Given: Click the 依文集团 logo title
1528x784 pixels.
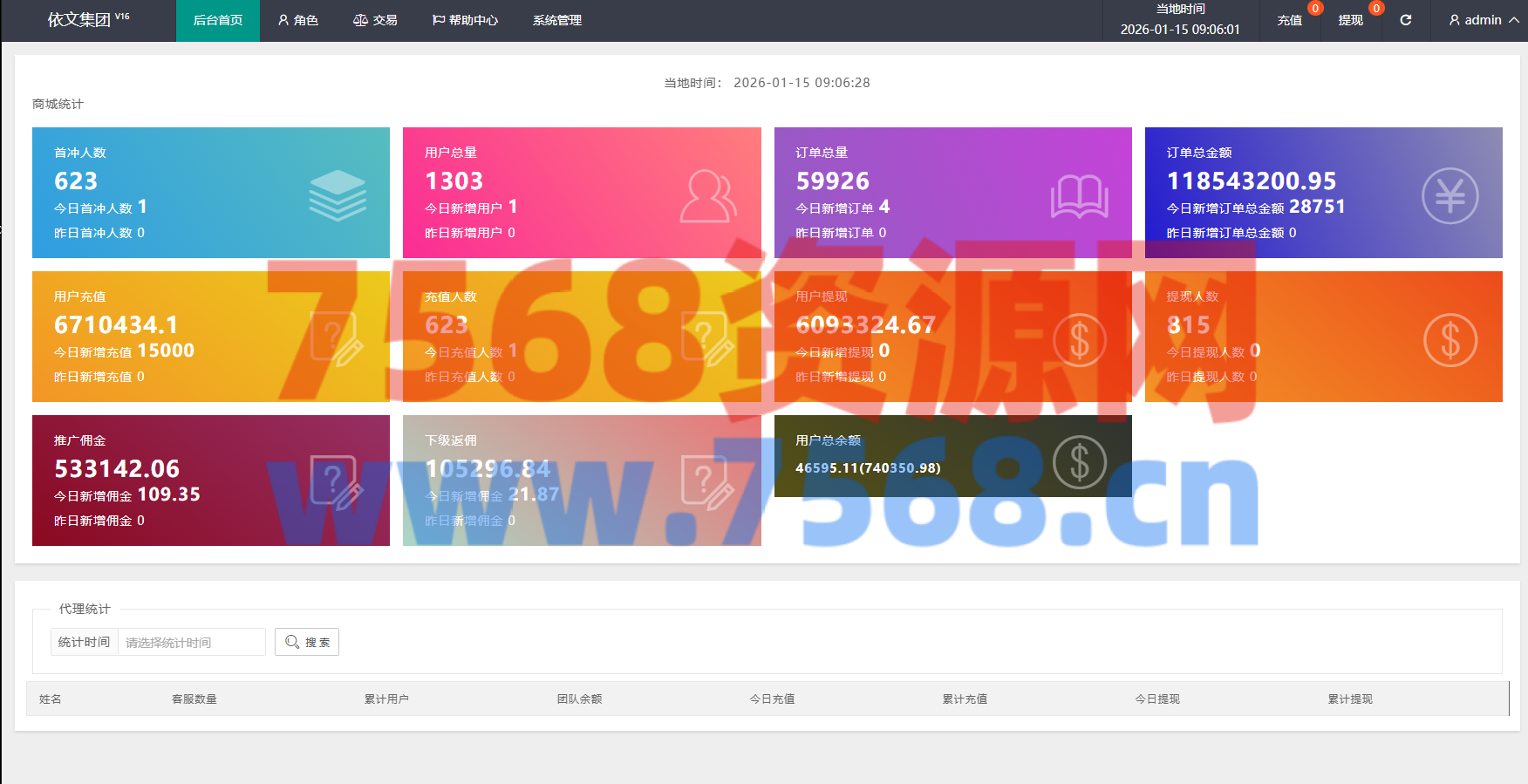Looking at the screenshot, I should point(79,19).
